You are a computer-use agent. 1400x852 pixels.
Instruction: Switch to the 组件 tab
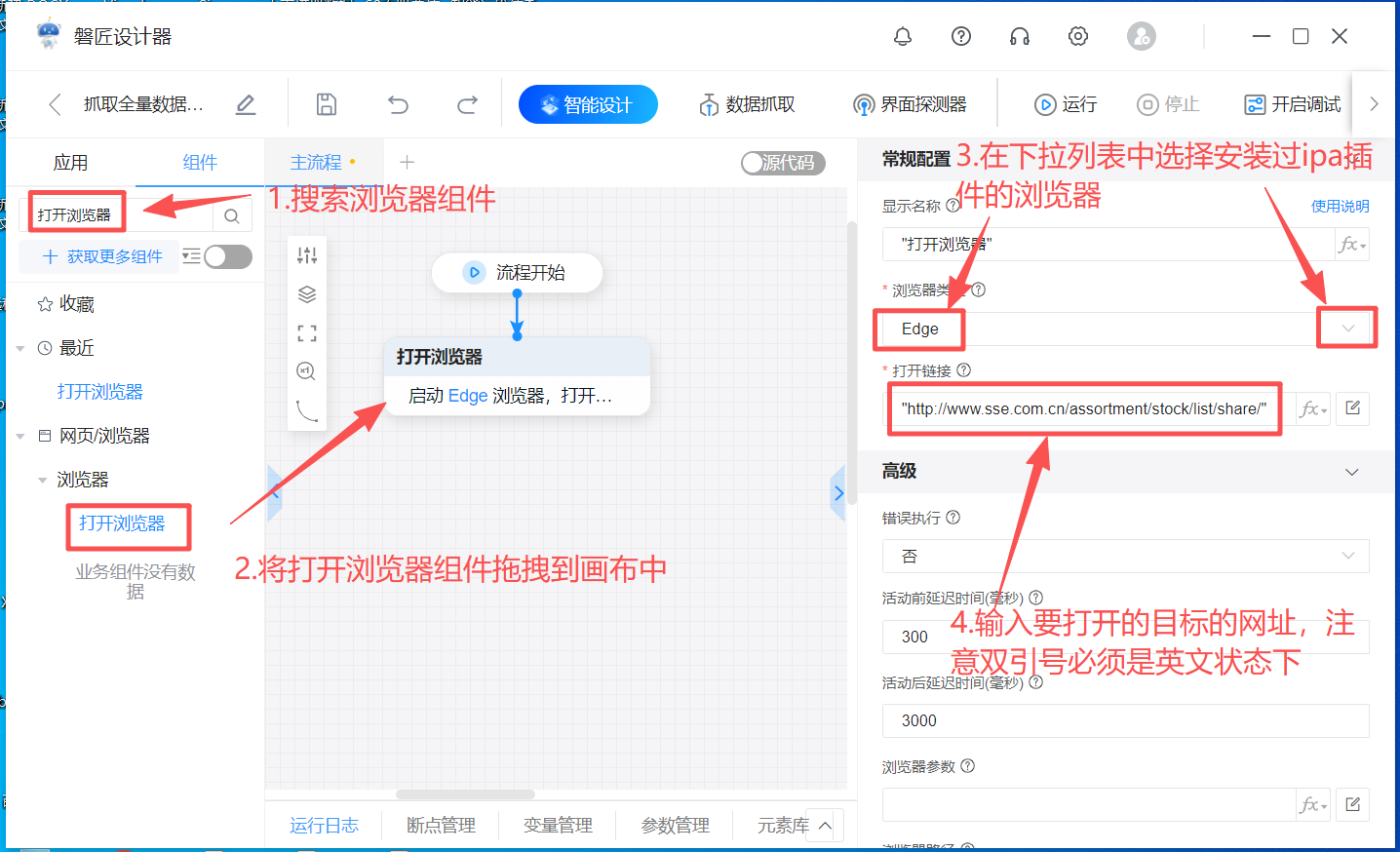click(x=200, y=163)
